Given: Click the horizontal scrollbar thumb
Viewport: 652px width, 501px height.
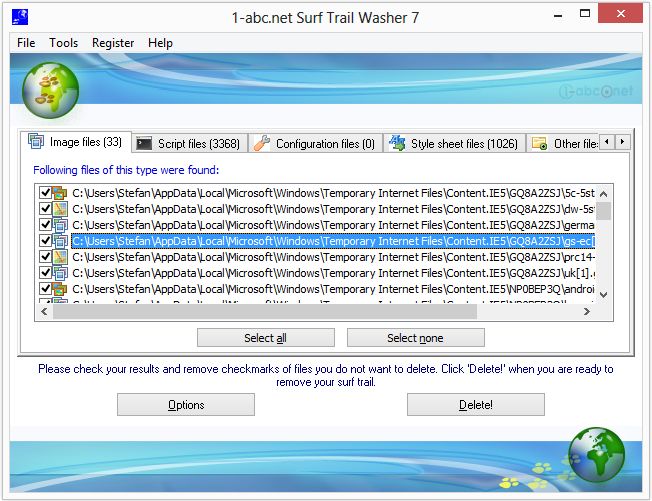Looking at the screenshot, I should point(265,311).
